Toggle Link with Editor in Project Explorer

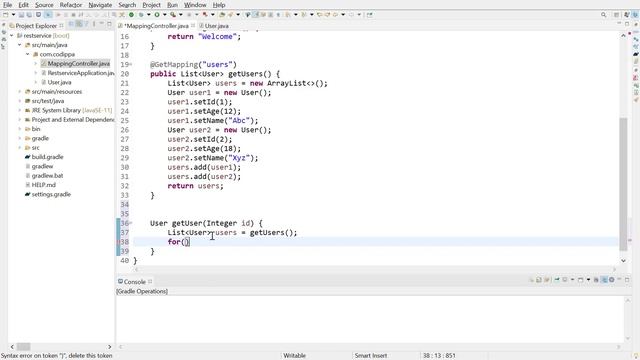pos(79,25)
